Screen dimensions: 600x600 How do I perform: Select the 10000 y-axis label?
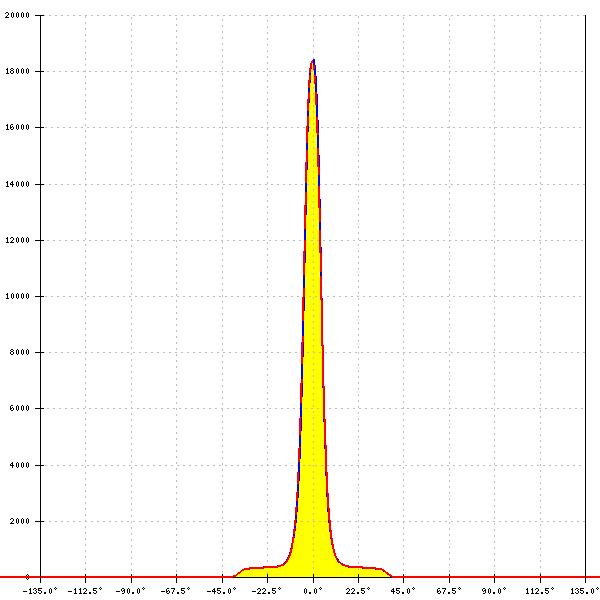point(16,296)
